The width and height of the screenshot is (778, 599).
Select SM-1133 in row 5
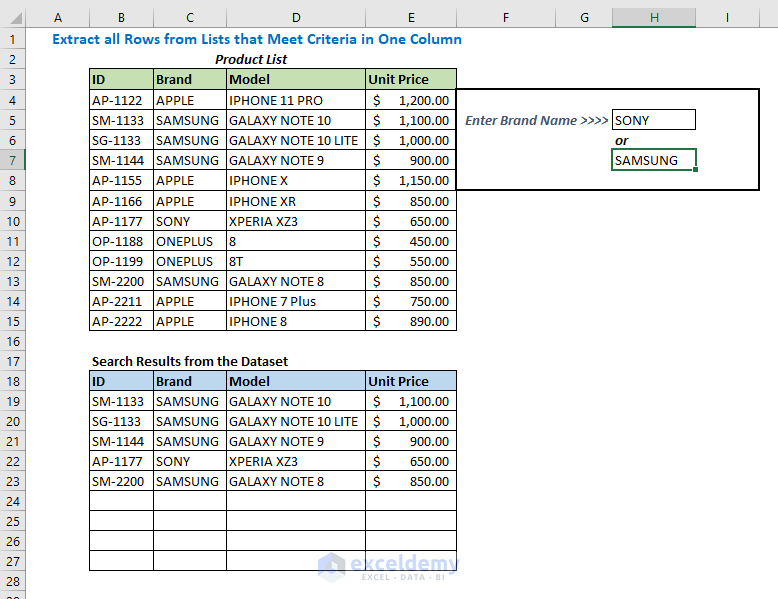click(x=122, y=121)
